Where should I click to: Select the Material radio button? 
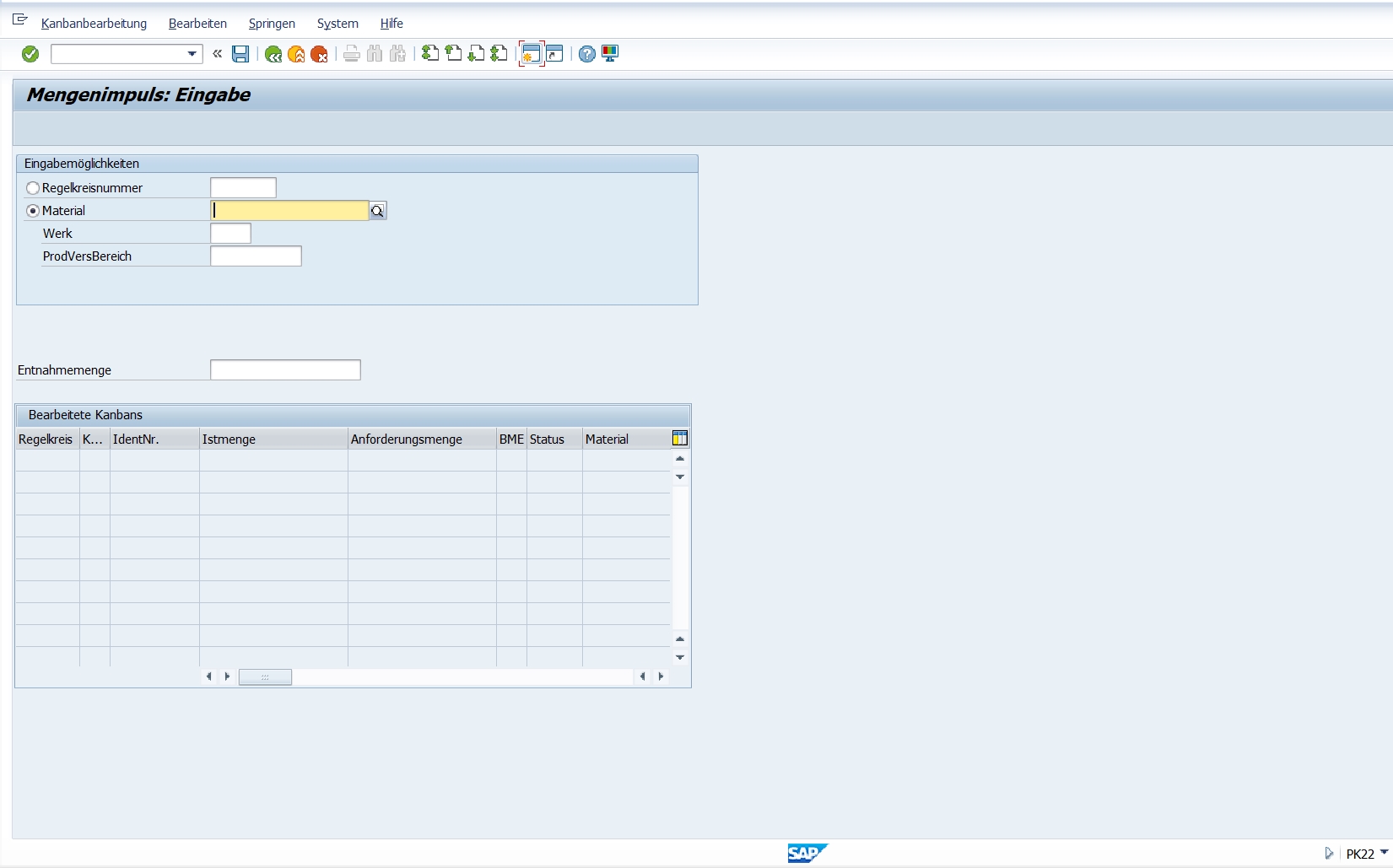(x=33, y=211)
